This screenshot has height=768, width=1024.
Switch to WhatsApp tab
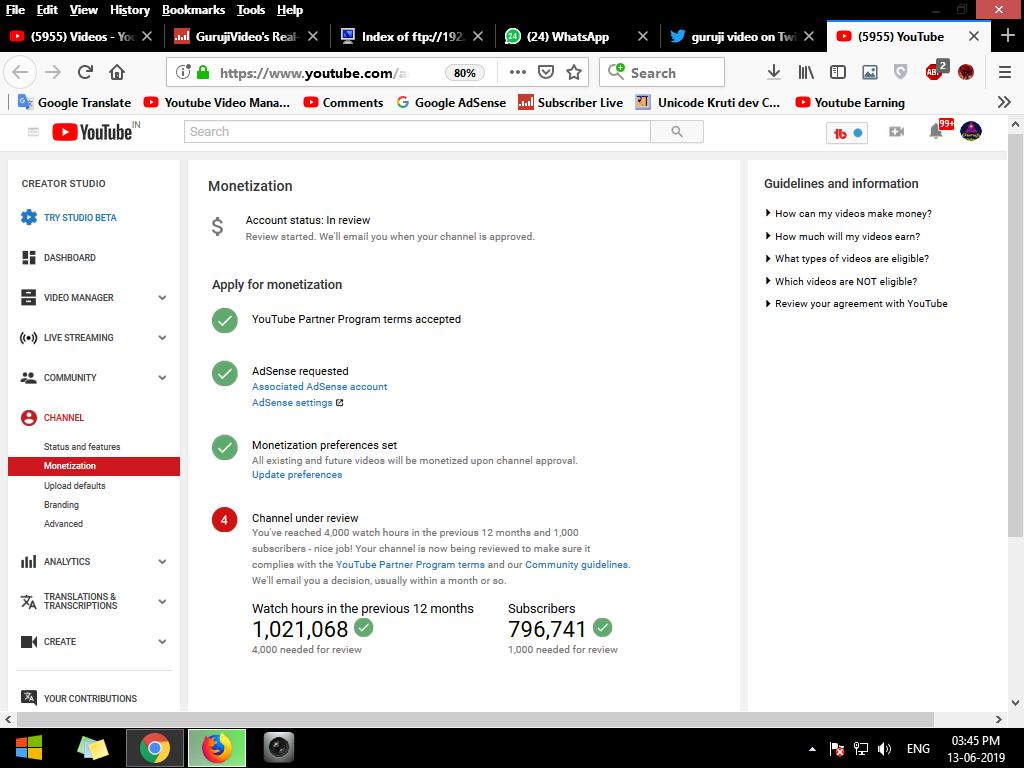point(577,37)
